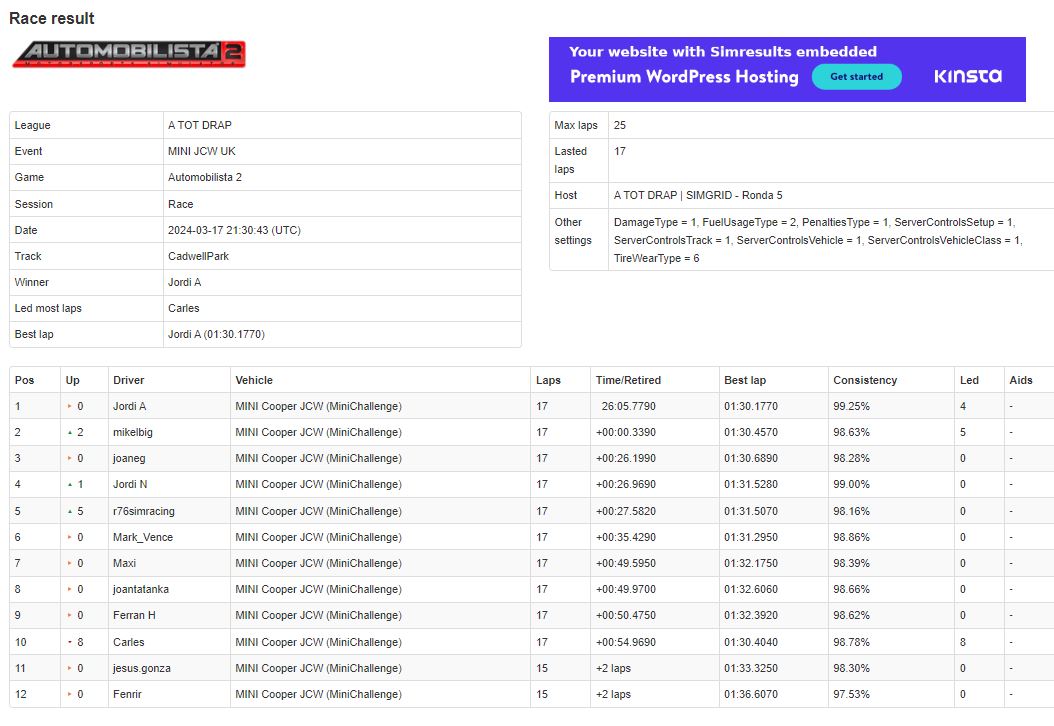
Task: Click the Get started button in the Kinsta ad
Action: click(x=856, y=77)
